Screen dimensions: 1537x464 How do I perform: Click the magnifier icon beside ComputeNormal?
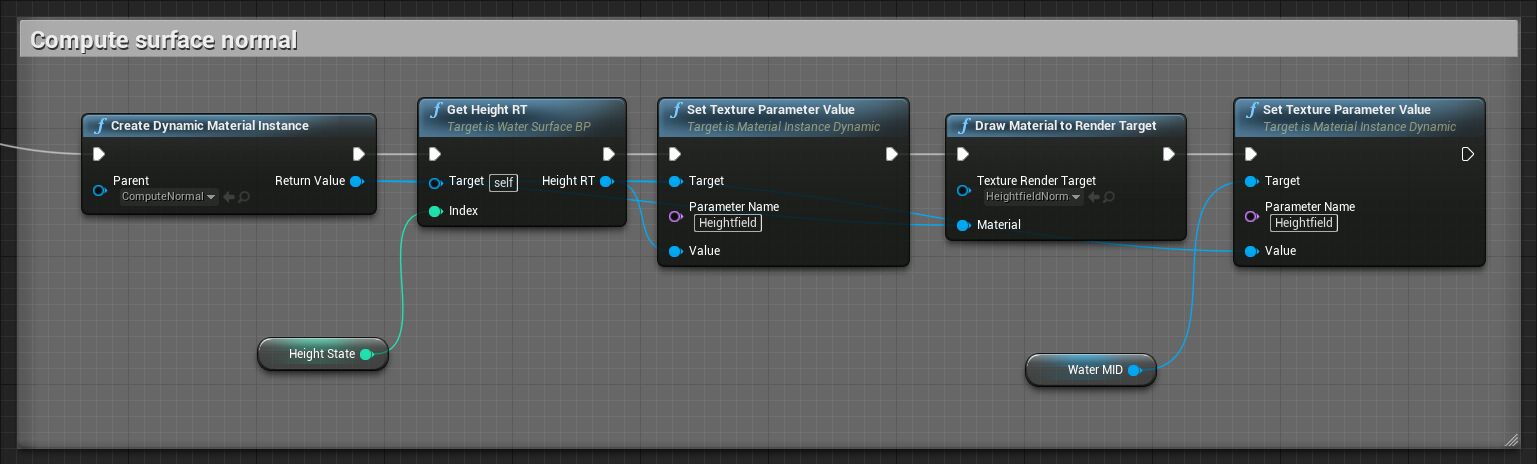pyautogui.click(x=244, y=197)
